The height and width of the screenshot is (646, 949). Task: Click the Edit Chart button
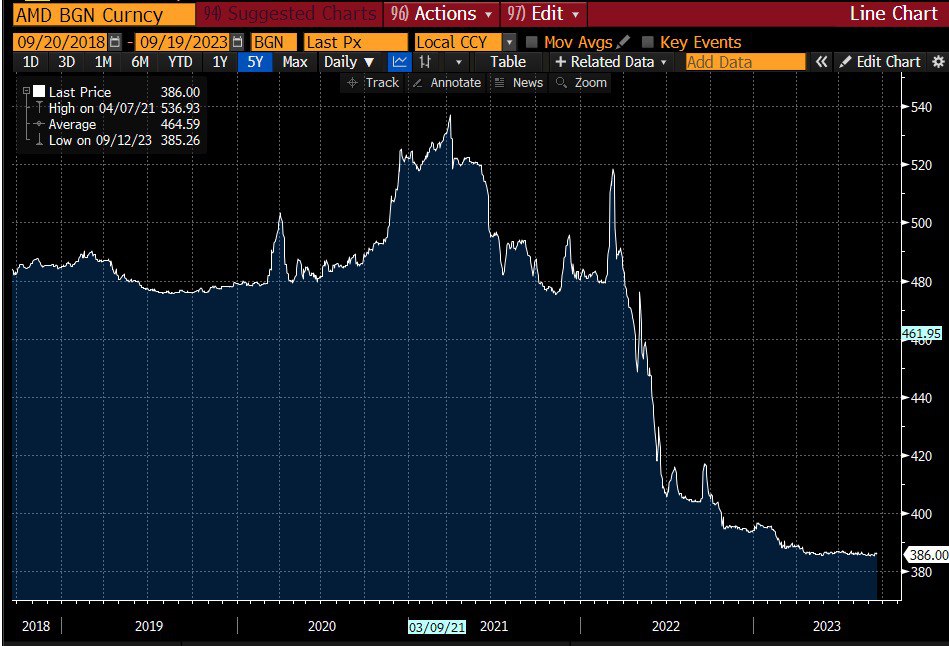click(880, 62)
